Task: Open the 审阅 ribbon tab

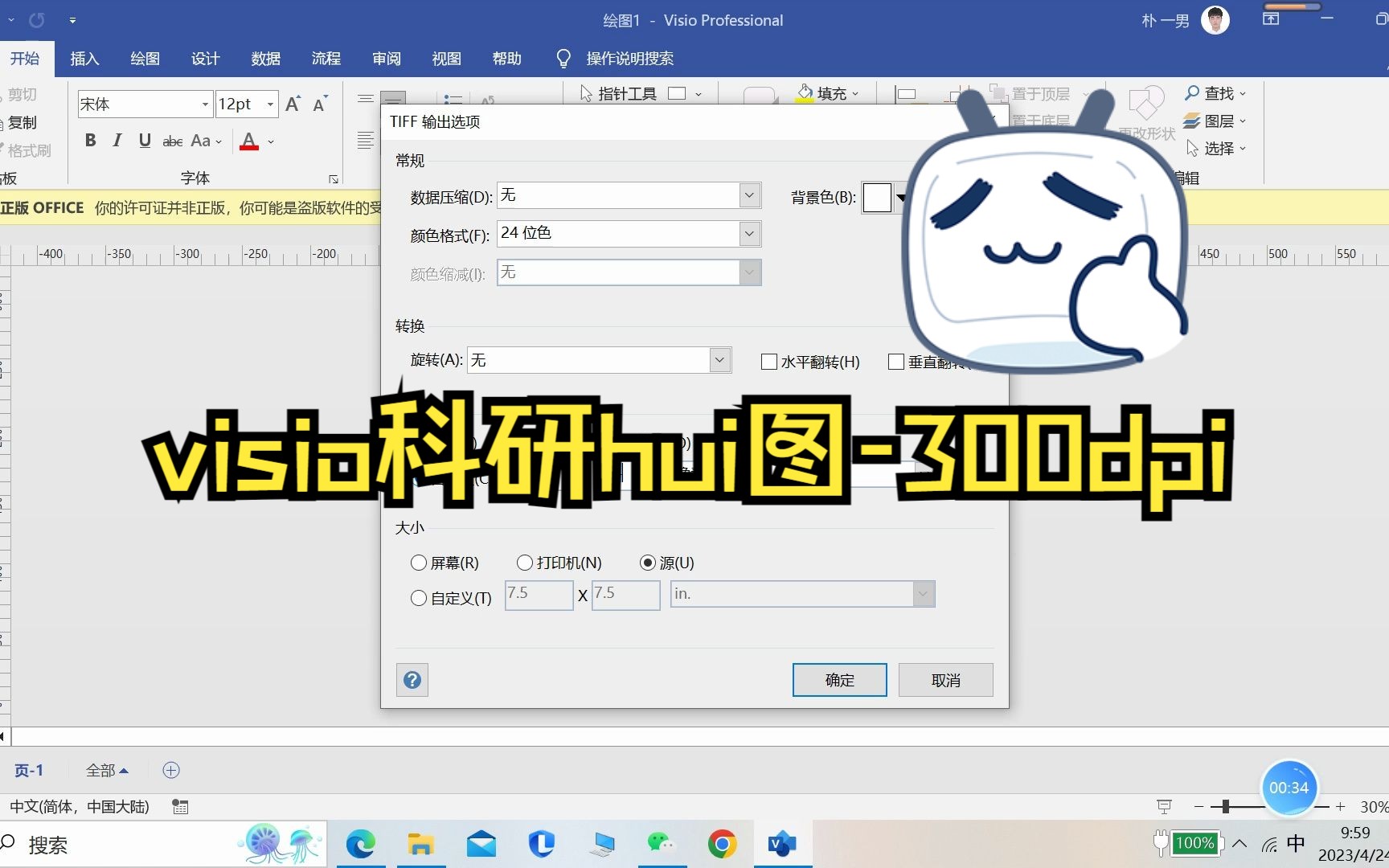Action: [386, 59]
